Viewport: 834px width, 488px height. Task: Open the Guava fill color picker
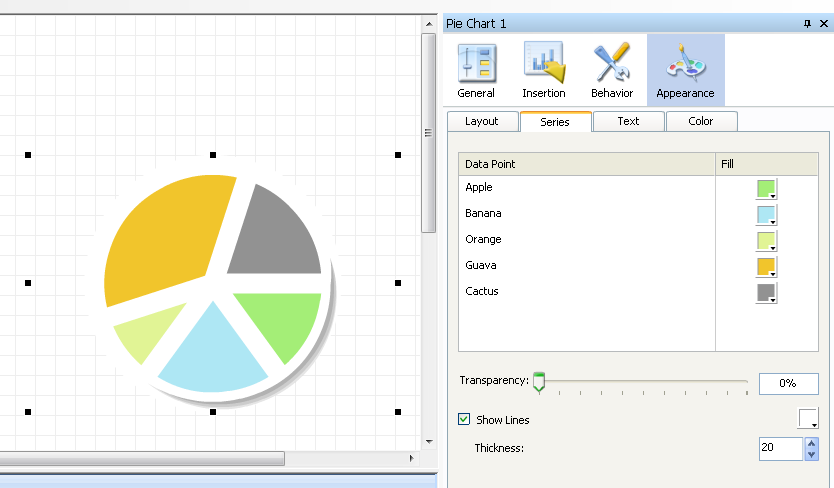(767, 267)
